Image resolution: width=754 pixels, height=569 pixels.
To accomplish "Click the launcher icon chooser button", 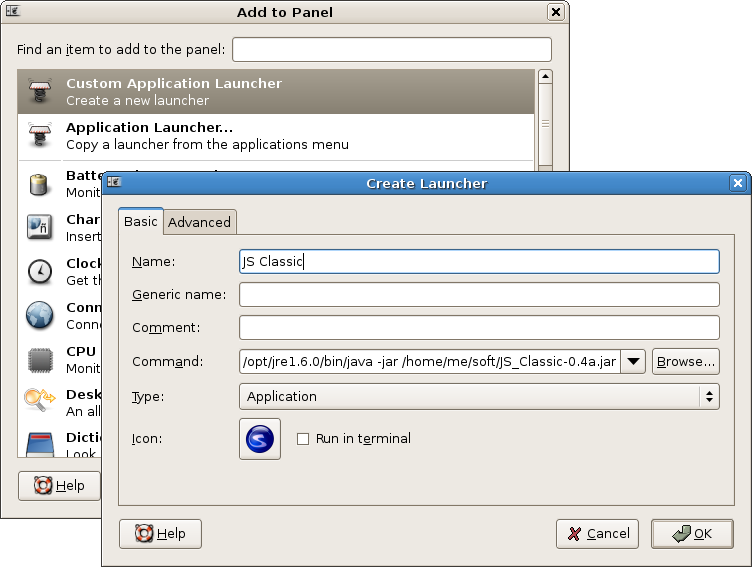I will tap(260, 438).
